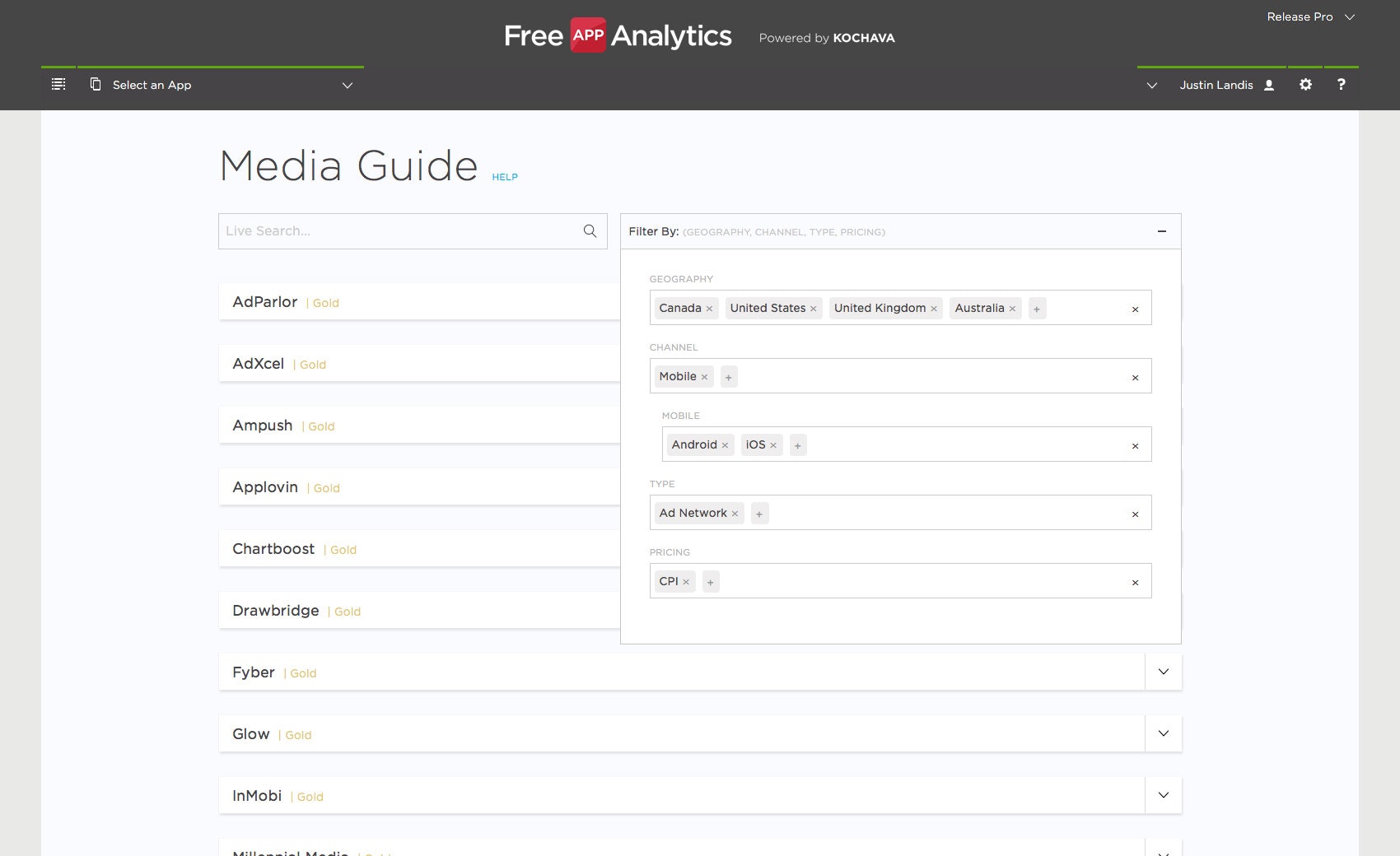Click the search magnifier icon
Image resolution: width=1400 pixels, height=856 pixels.
[590, 231]
